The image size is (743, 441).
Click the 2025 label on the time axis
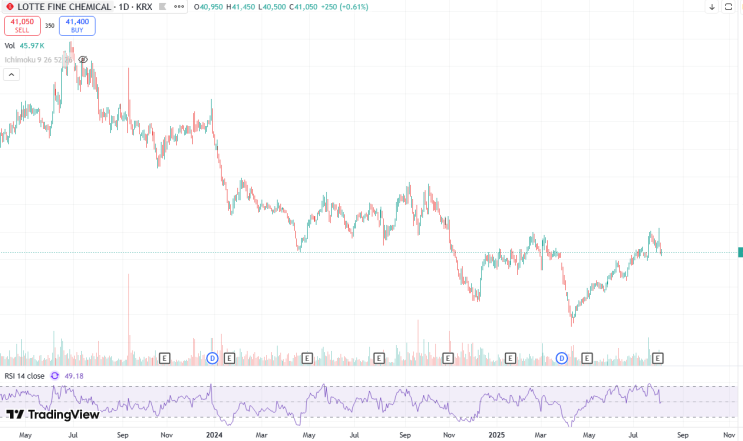tap(497, 435)
